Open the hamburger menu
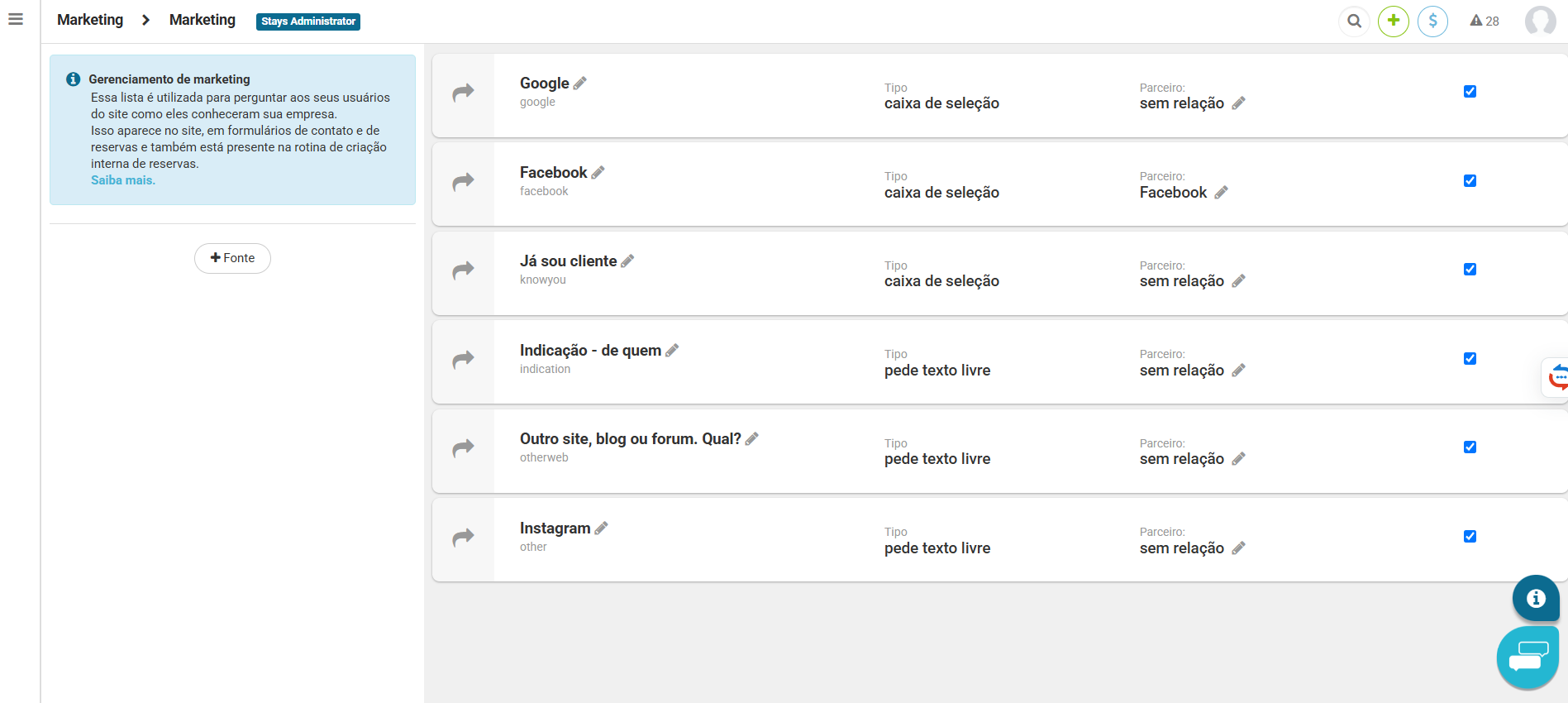 tap(16, 19)
